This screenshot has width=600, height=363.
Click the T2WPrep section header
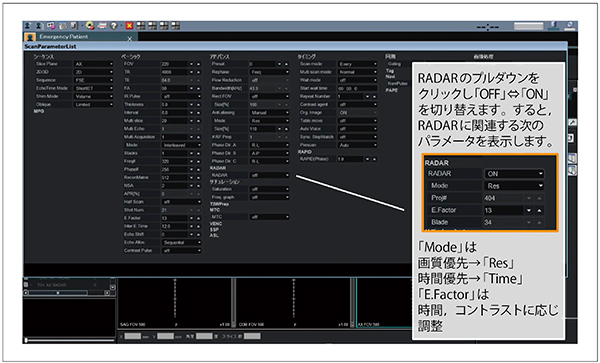tap(219, 204)
